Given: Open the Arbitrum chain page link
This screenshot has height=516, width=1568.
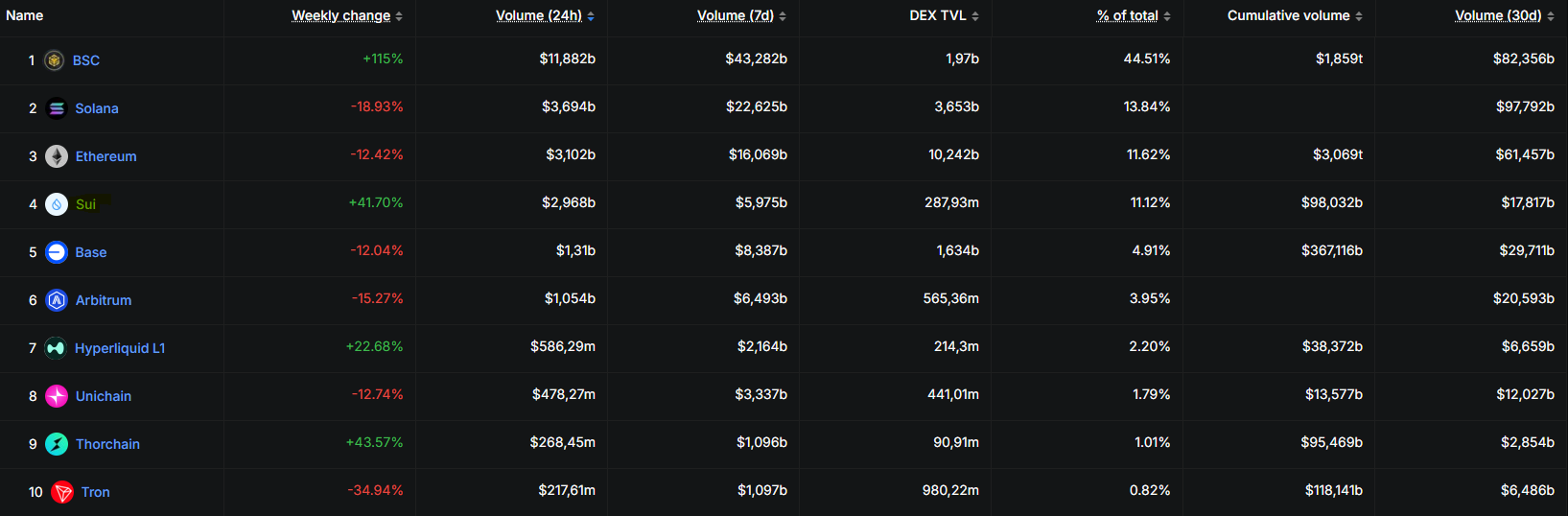Looking at the screenshot, I should 104,300.
